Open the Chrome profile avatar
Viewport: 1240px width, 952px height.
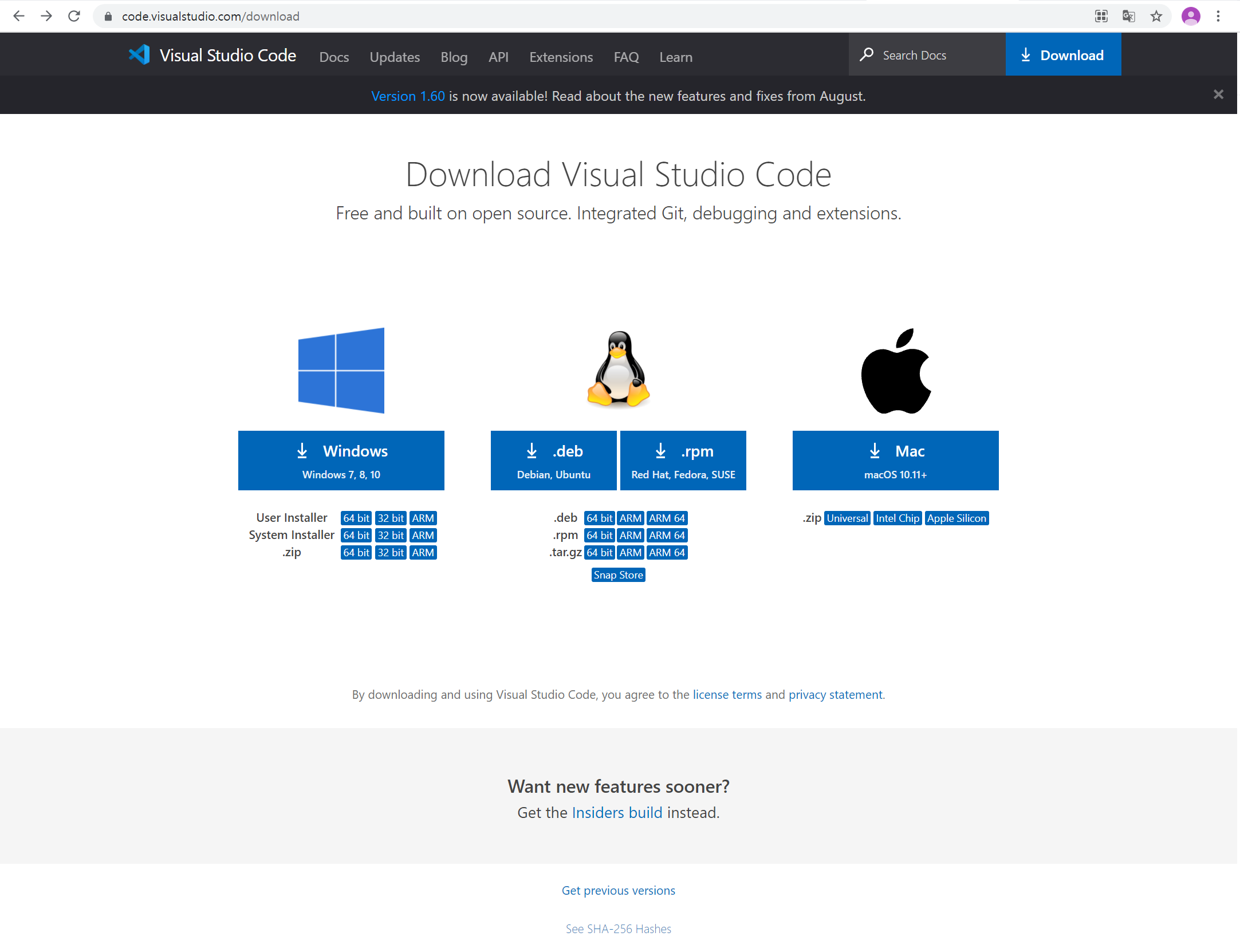click(x=1191, y=16)
